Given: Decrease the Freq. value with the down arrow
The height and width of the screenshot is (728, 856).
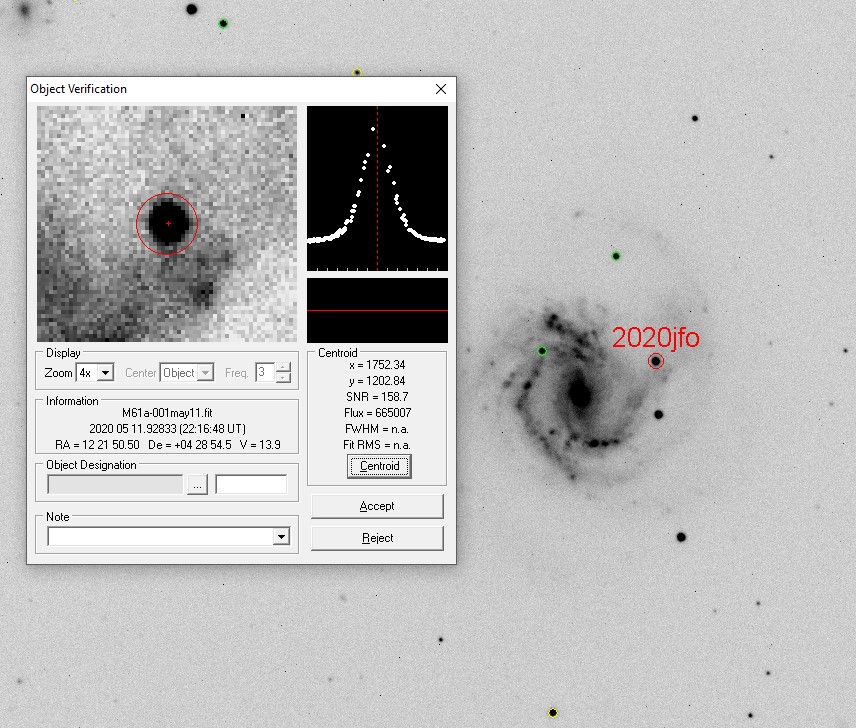Looking at the screenshot, I should point(284,378).
